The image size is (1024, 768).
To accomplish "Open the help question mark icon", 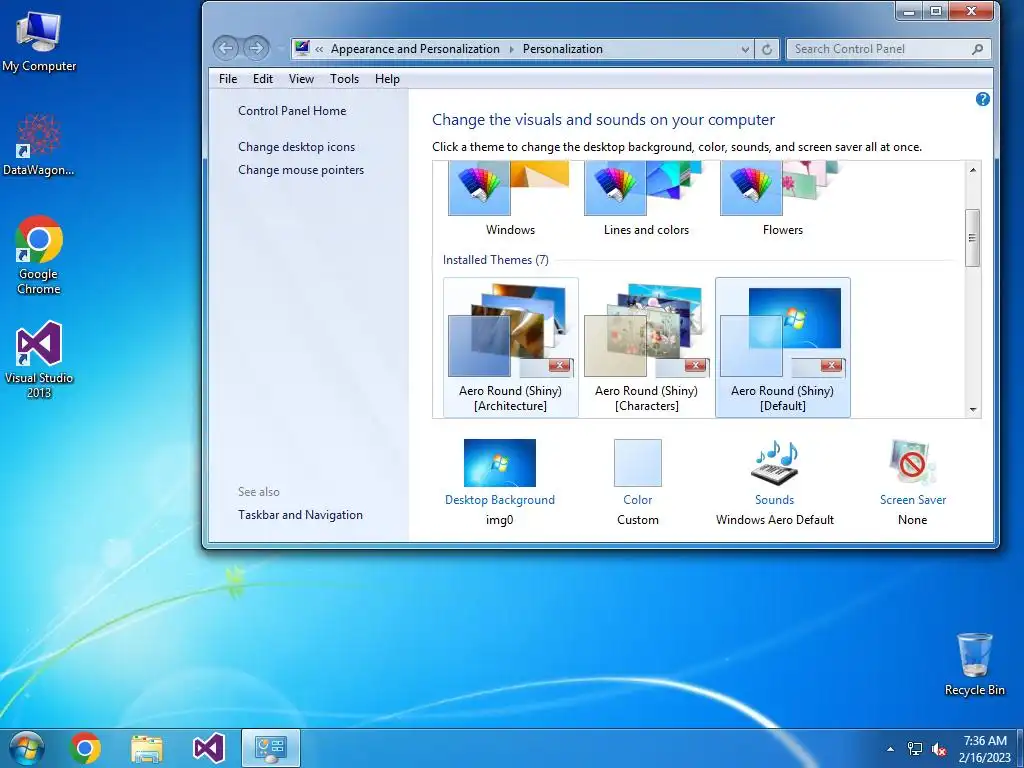I will click(982, 99).
